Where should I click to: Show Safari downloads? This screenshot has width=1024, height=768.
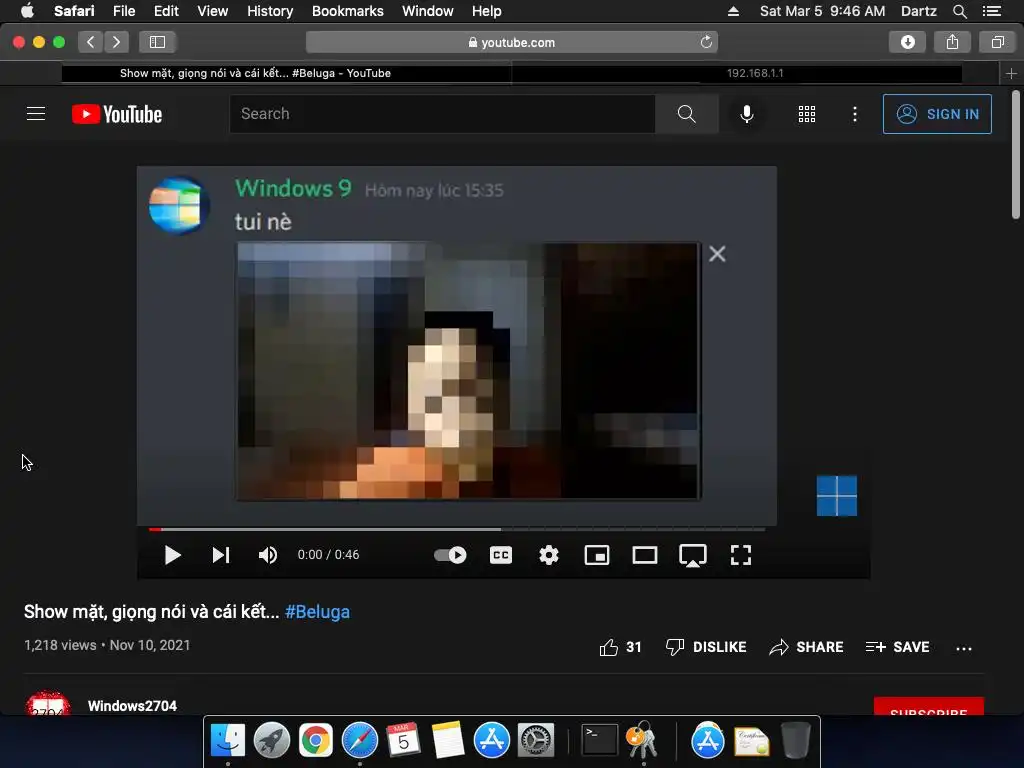[907, 42]
